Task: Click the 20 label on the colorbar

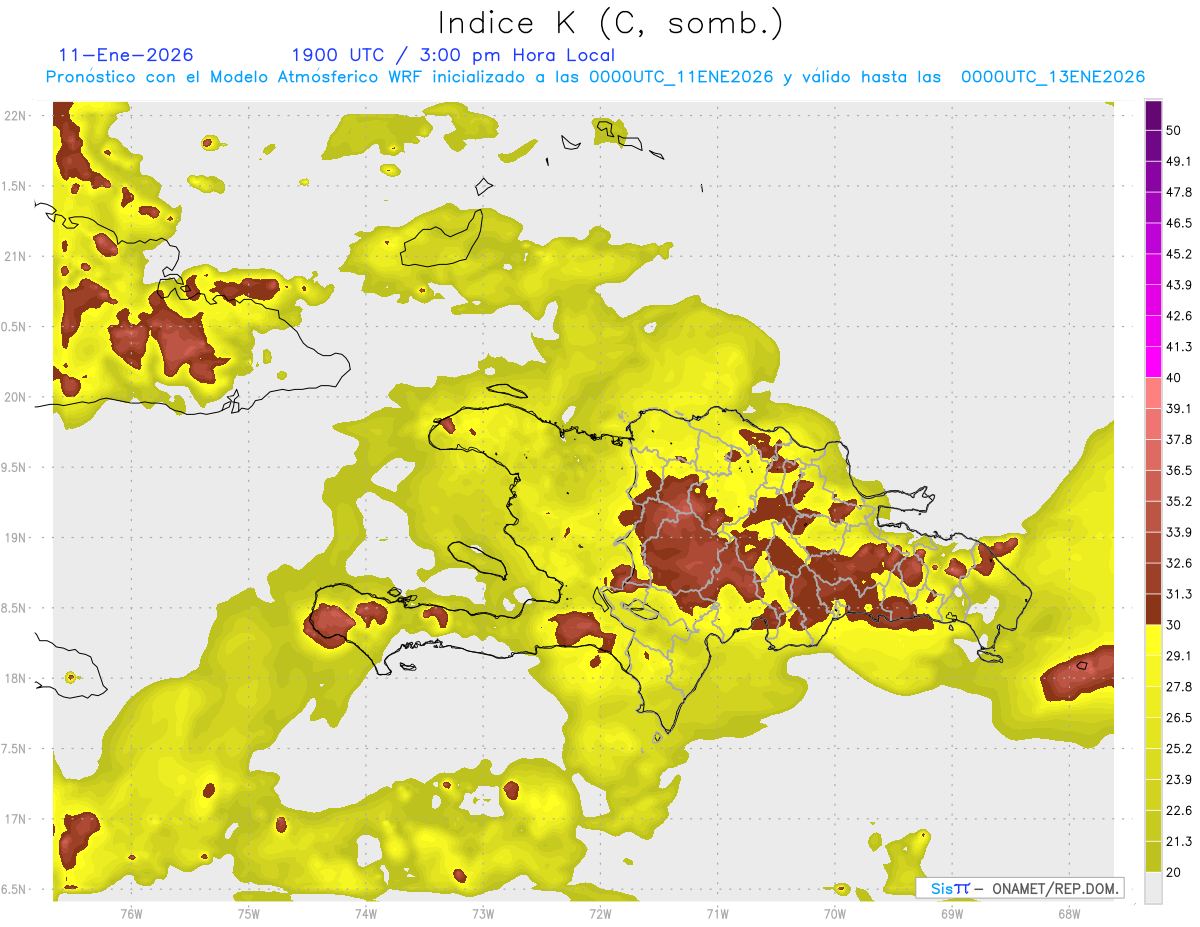Action: point(1173,872)
